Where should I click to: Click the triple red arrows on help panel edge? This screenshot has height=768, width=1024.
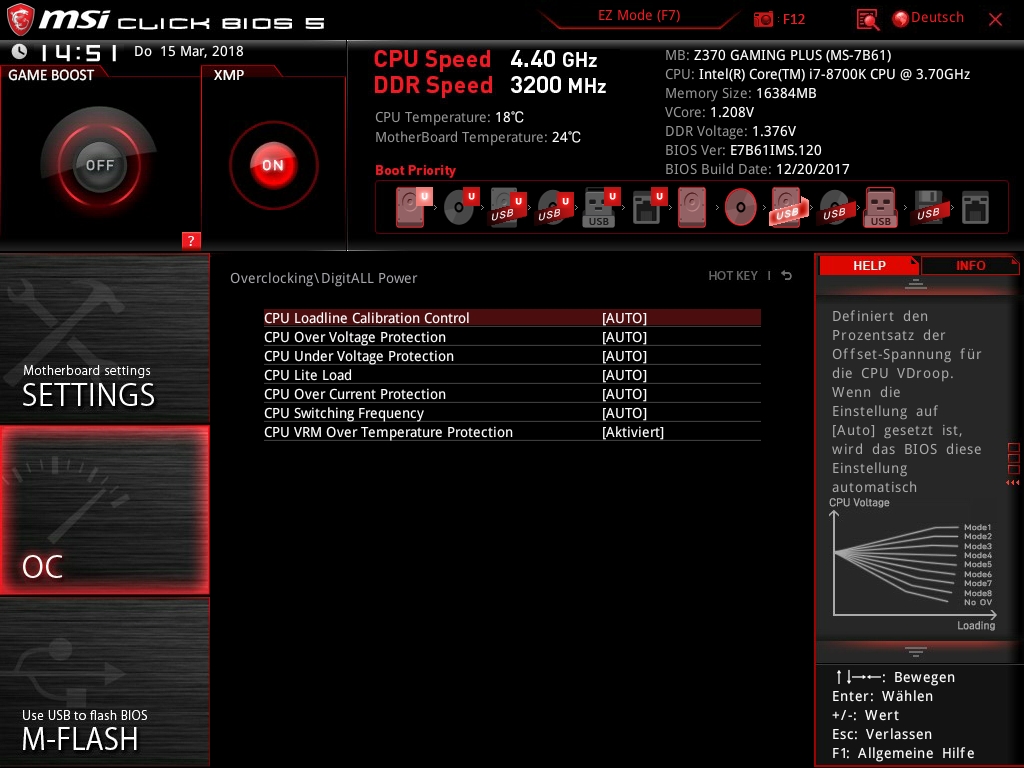click(1012, 483)
